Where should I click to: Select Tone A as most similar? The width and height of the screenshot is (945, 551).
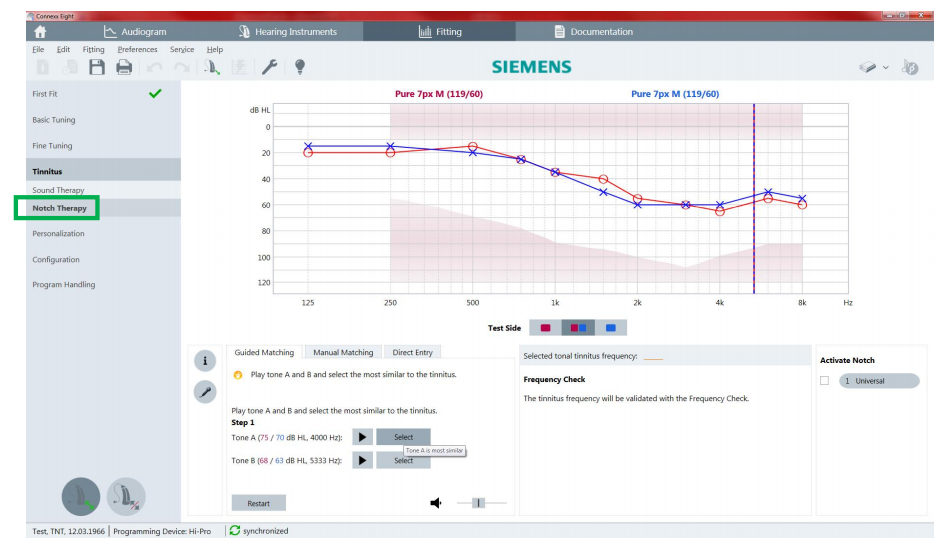point(403,437)
